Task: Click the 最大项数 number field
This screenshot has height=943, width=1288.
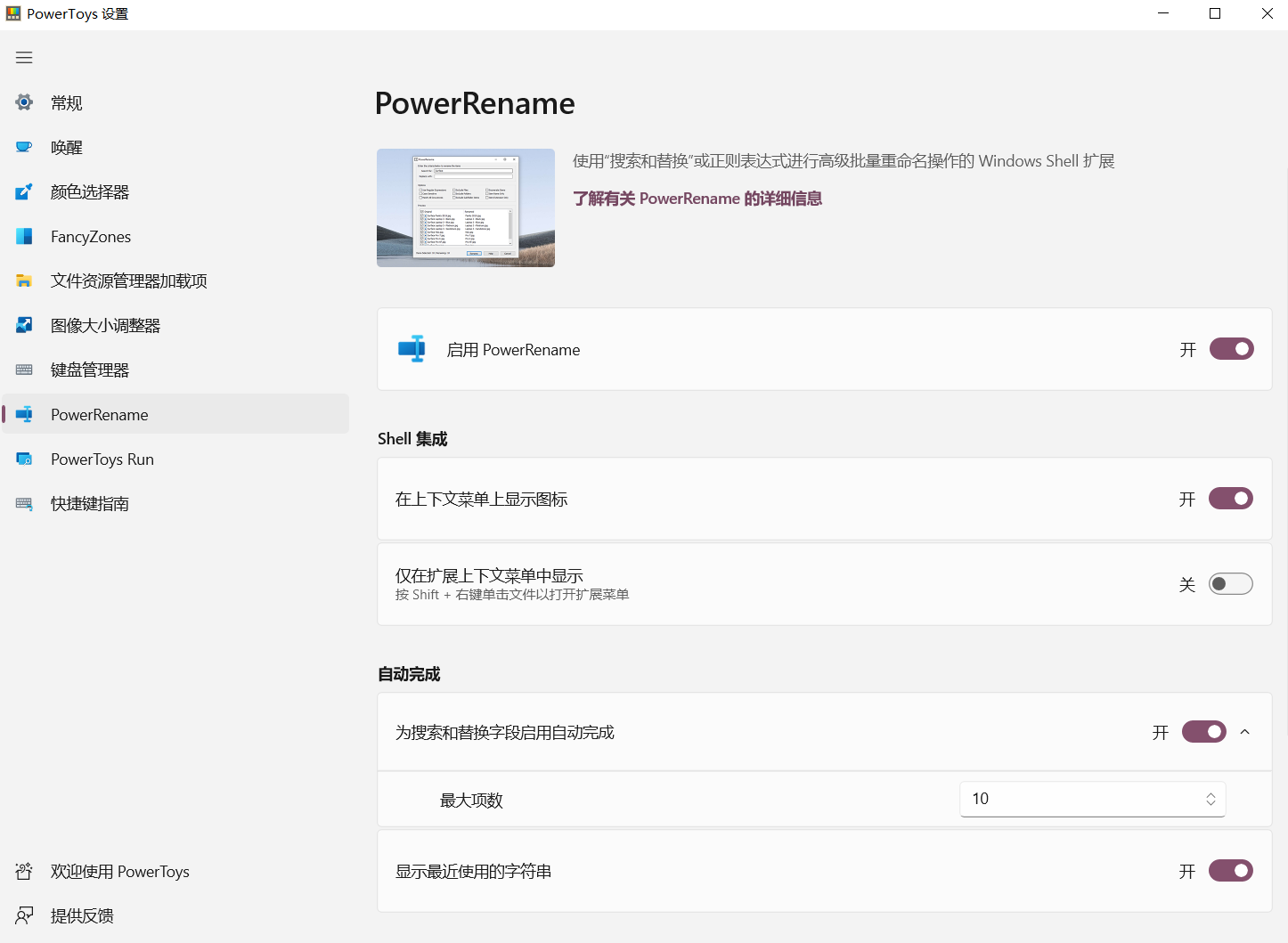Action: 1092,799
